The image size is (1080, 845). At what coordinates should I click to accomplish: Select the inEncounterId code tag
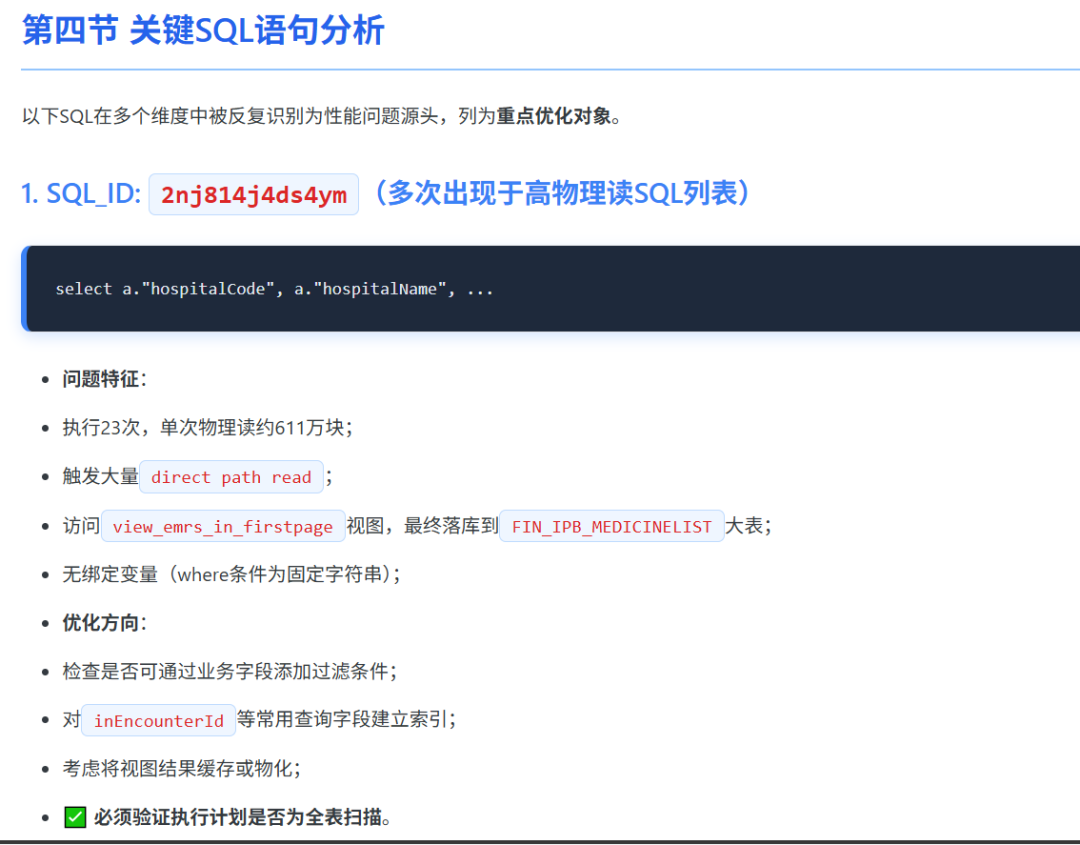[x=158, y=721]
